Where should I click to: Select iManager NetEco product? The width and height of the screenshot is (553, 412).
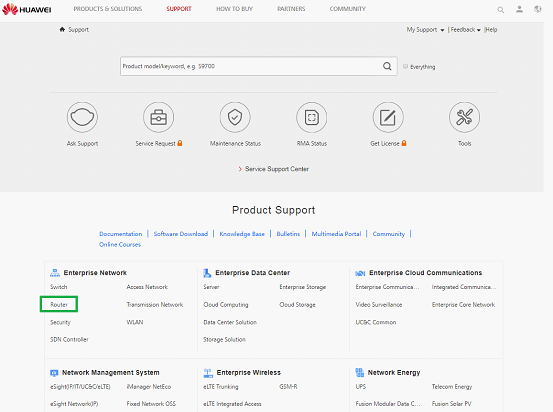point(148,387)
